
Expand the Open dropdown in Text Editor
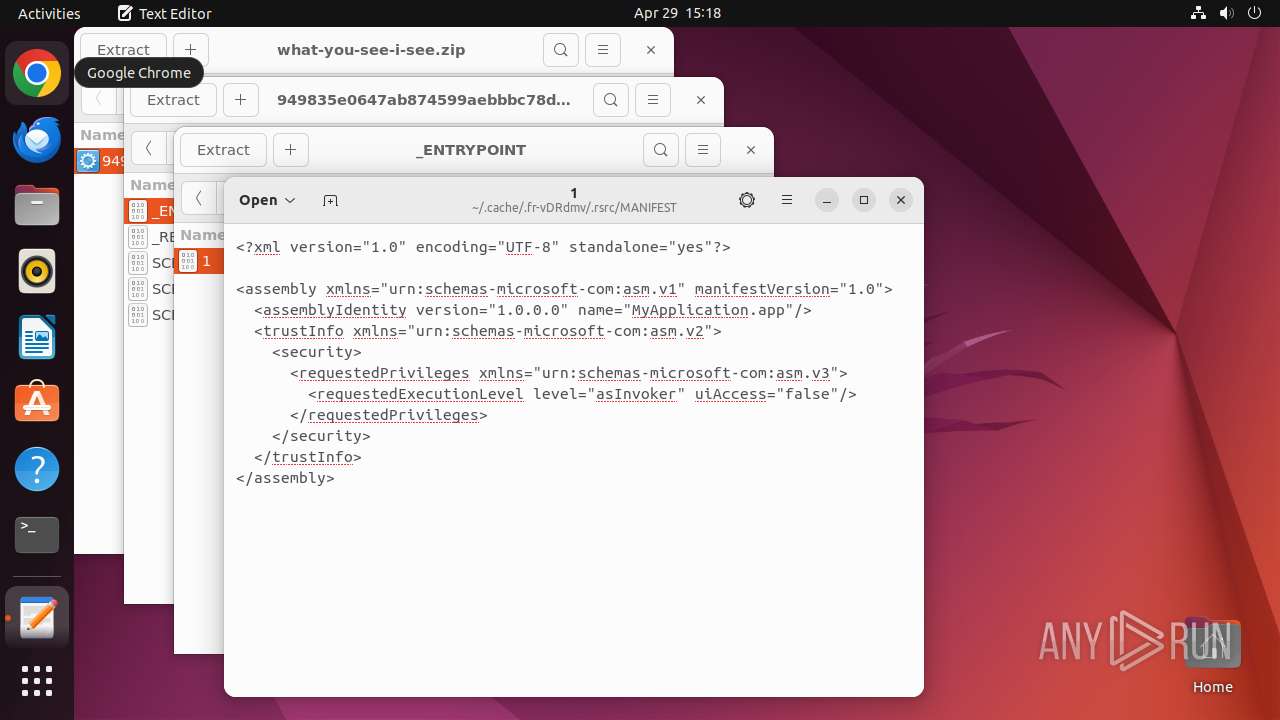pos(267,200)
